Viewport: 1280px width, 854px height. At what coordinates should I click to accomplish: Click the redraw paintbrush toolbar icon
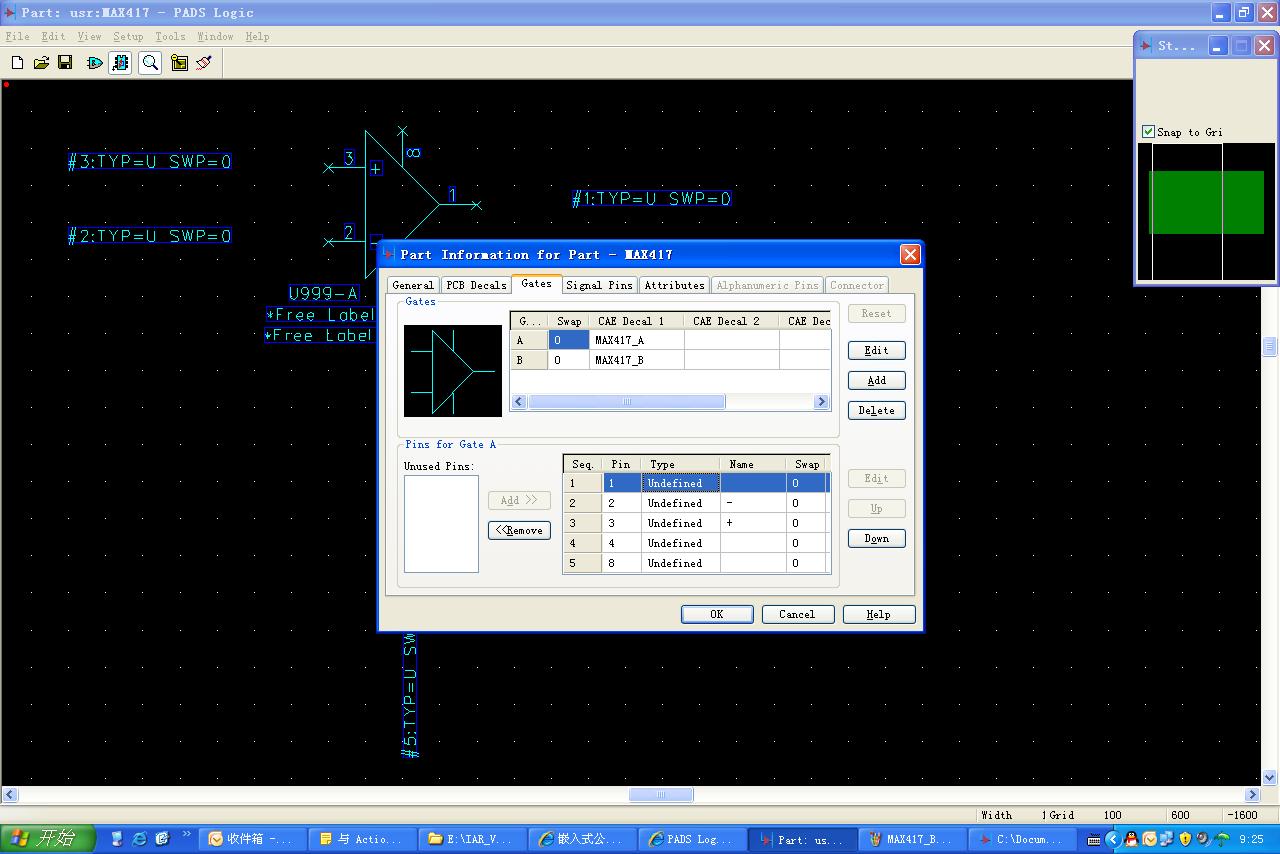pyautogui.click(x=204, y=63)
